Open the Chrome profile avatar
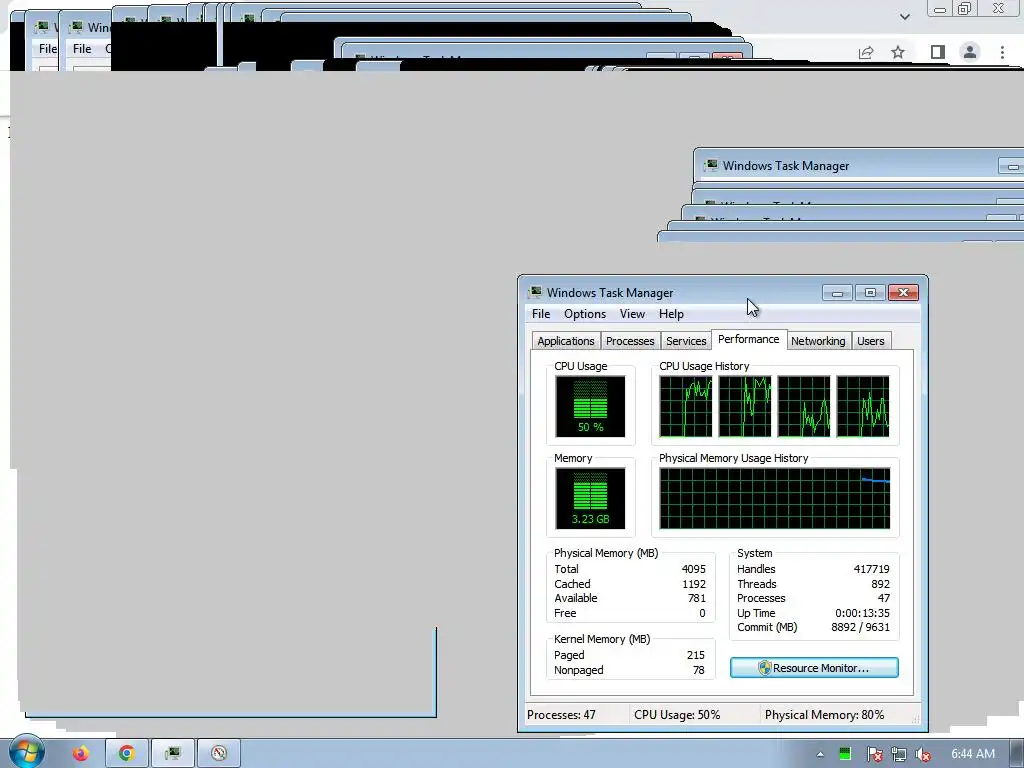The image size is (1024, 768). (970, 52)
